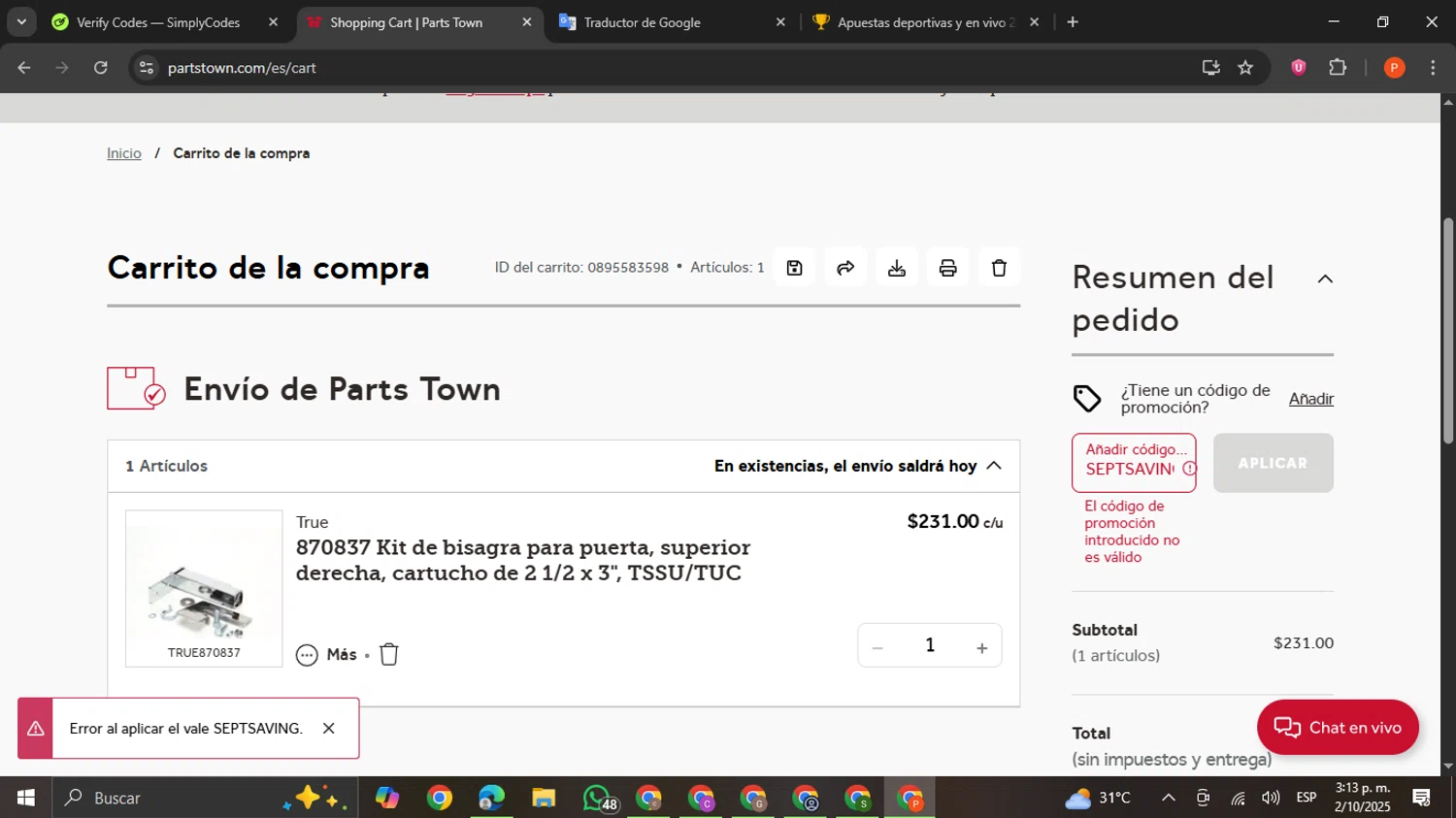The image size is (1456, 818).
Task: Collapse the Resumen del pedido section
Action: tap(1325, 279)
